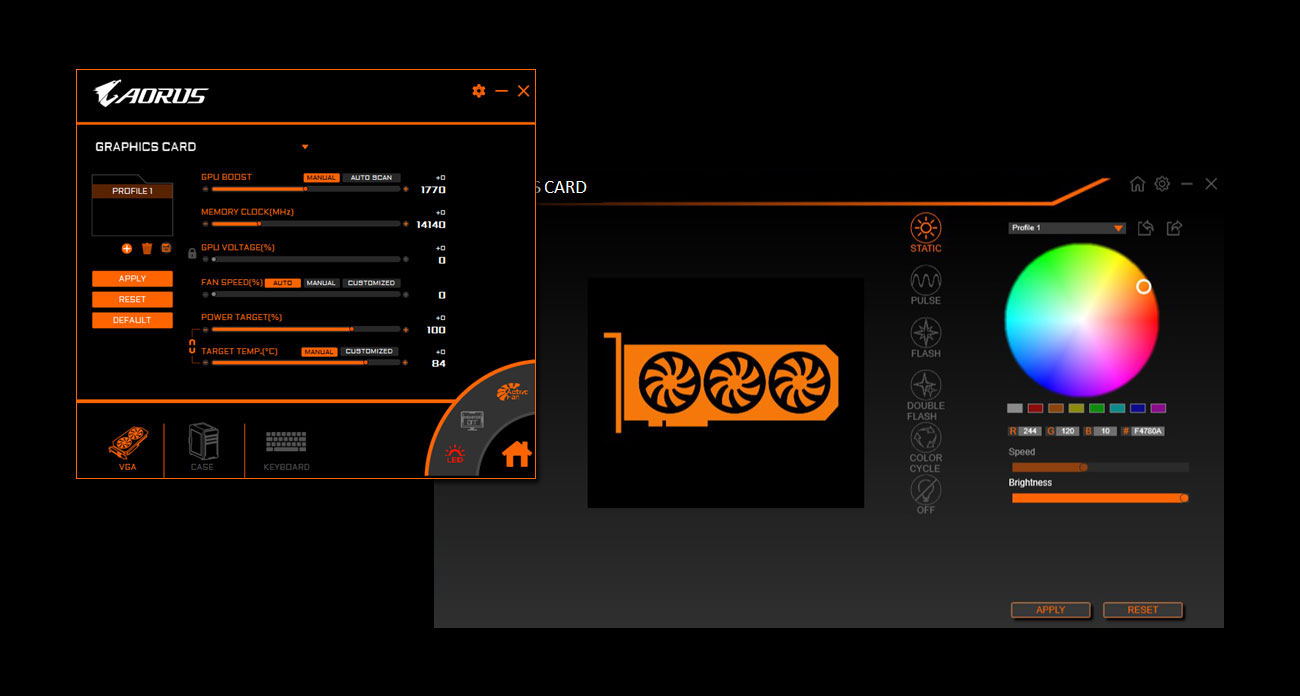Click the home icon in the LED window
1300x696 pixels.
coord(1137,184)
